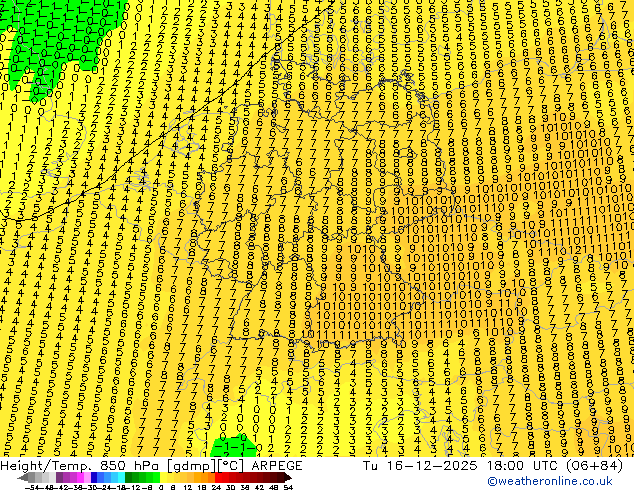The image size is (634, 490).
Task: Click the left arrow end of colorbar
Action: [x=23, y=477]
